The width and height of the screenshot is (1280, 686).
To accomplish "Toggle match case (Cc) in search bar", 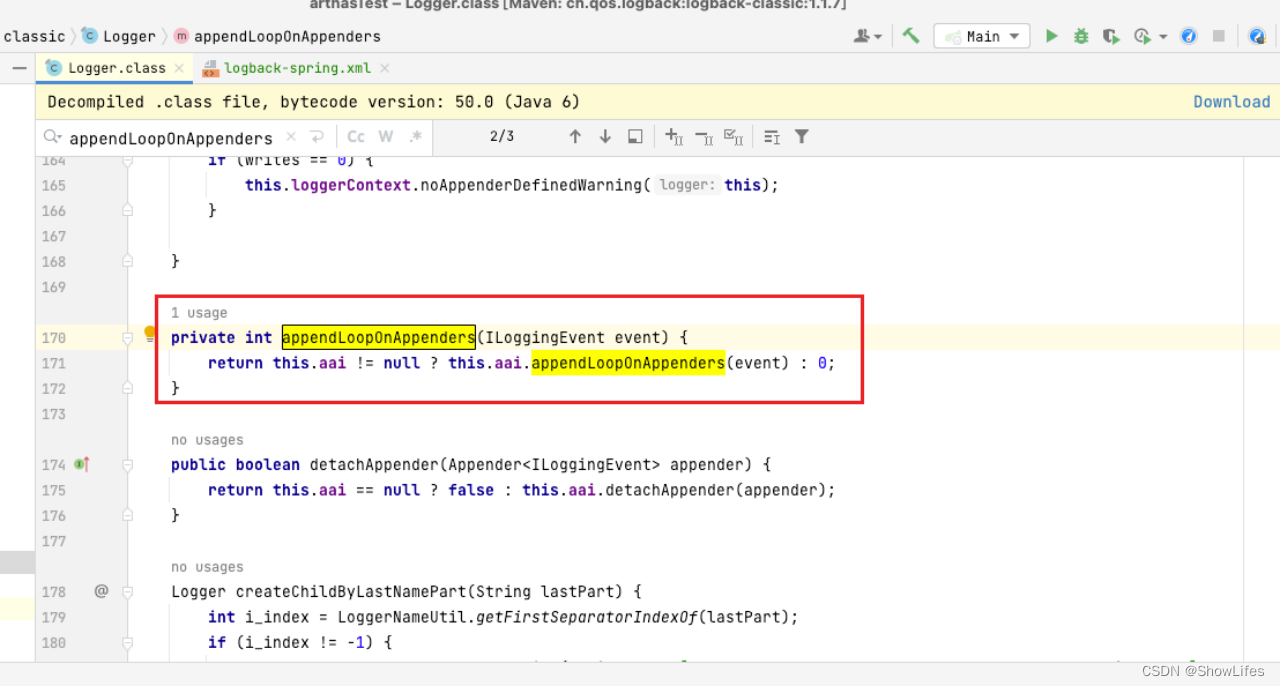I will 356,136.
